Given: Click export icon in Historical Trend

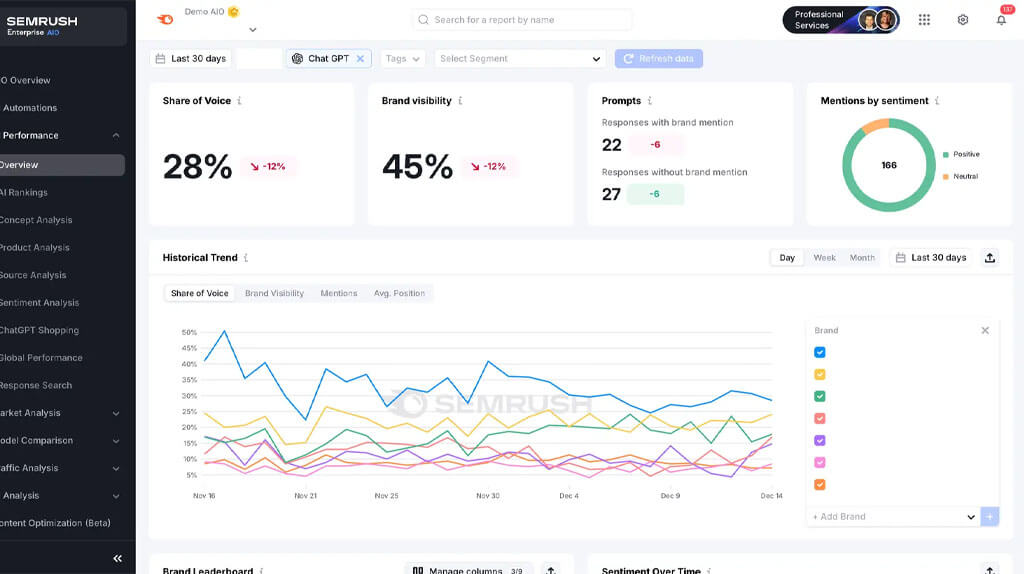Looking at the screenshot, I should [990, 258].
